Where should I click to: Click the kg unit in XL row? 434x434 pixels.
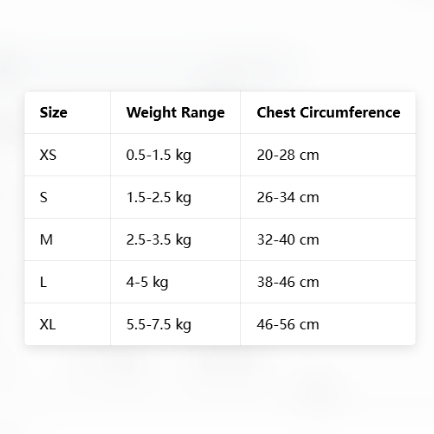pos(183,325)
